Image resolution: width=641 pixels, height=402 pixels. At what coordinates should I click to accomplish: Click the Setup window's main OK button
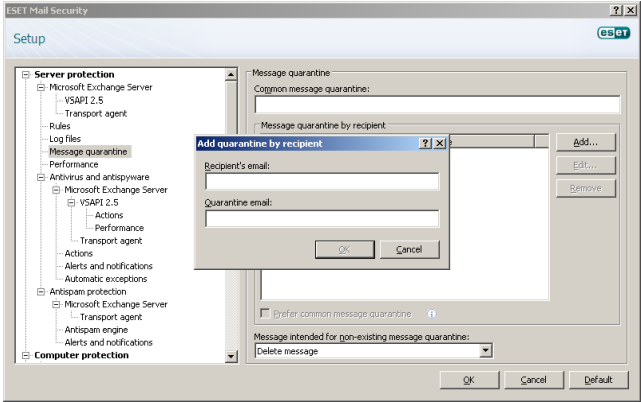[469, 380]
